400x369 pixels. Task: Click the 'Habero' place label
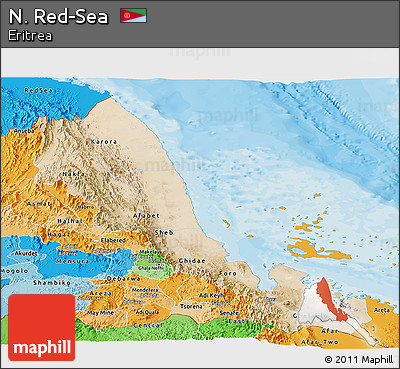86,207
